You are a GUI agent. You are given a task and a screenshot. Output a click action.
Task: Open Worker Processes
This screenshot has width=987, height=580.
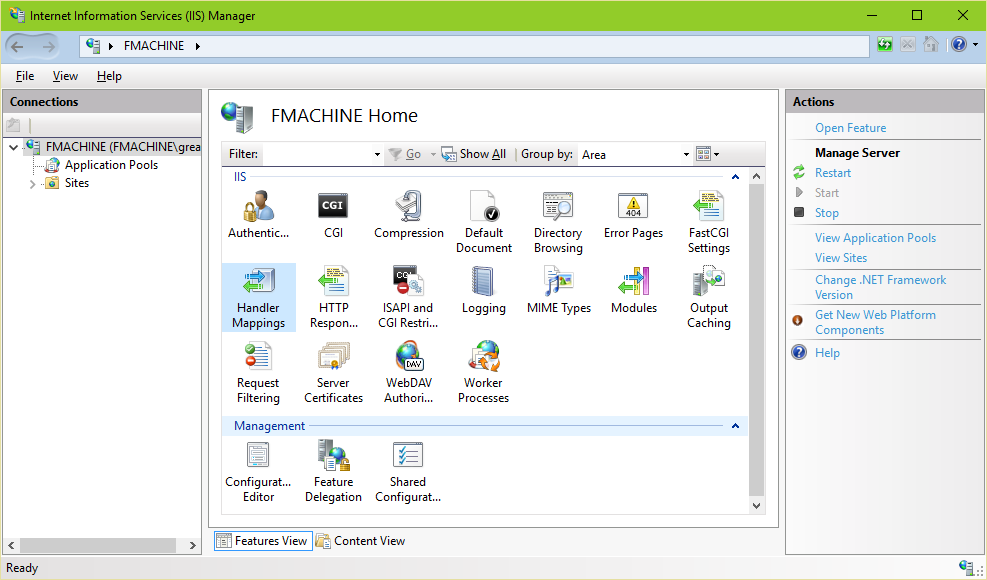(x=483, y=371)
